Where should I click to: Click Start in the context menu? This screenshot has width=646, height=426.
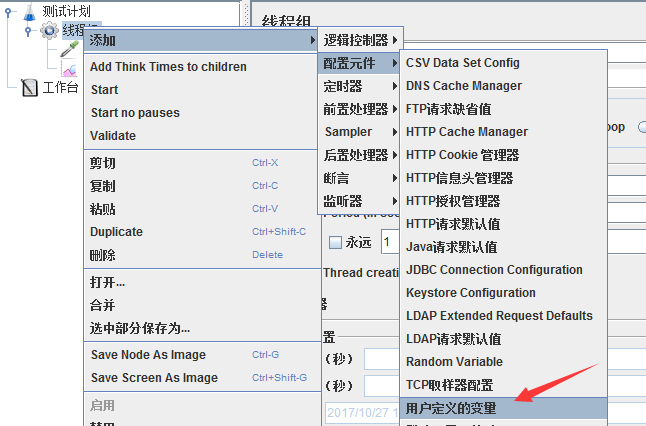(x=202, y=90)
